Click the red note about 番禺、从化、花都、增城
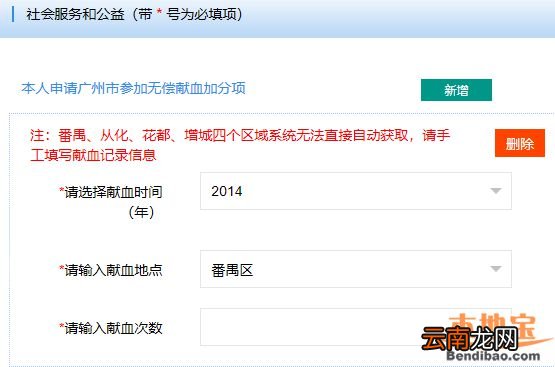555x367 pixels. click(240, 145)
